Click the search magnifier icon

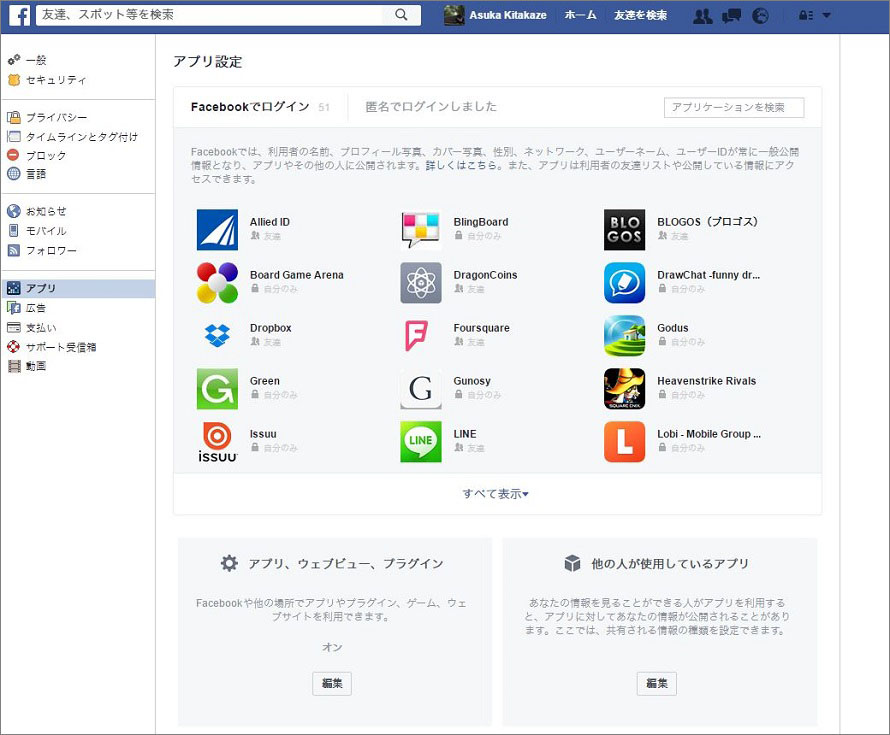coord(401,15)
